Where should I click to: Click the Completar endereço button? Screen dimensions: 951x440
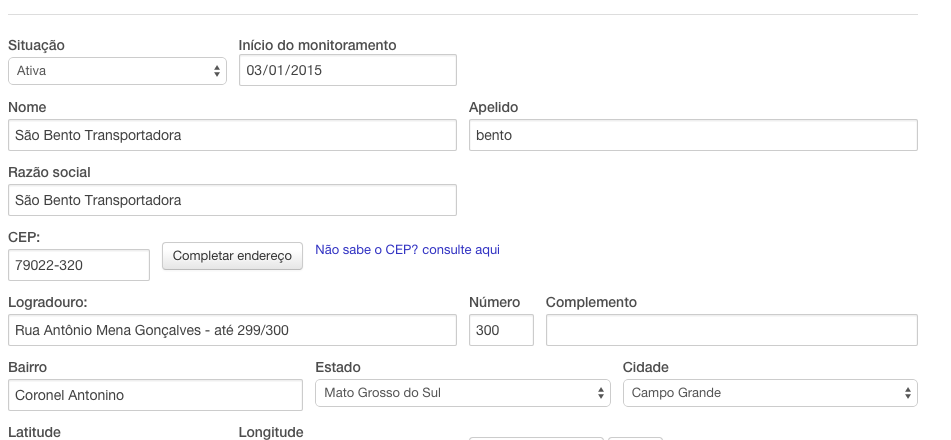[232, 256]
